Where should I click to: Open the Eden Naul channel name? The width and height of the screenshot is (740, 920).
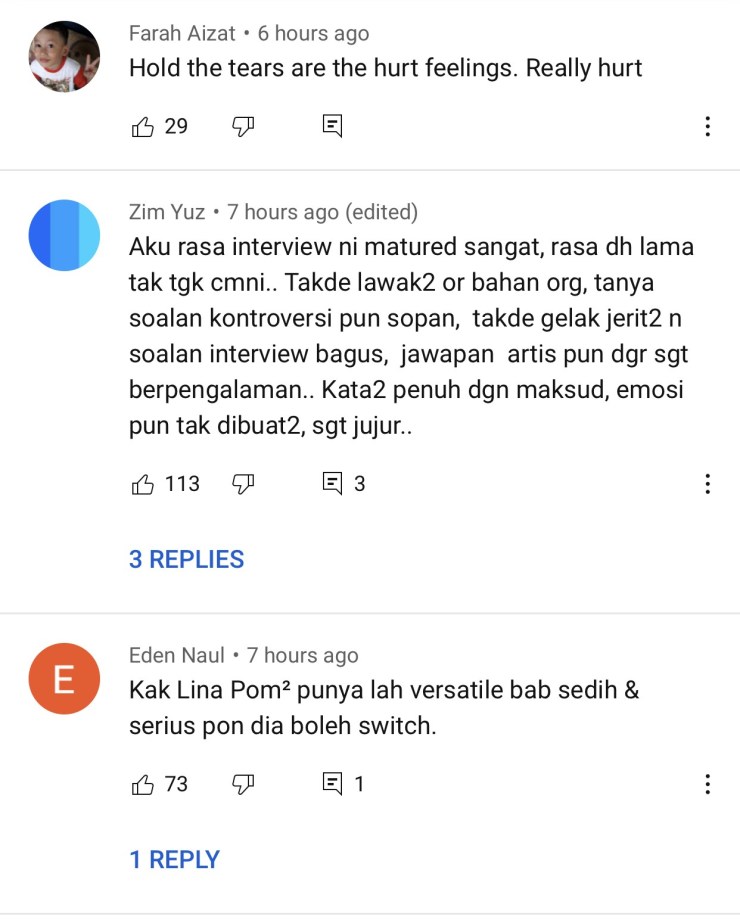pos(177,655)
